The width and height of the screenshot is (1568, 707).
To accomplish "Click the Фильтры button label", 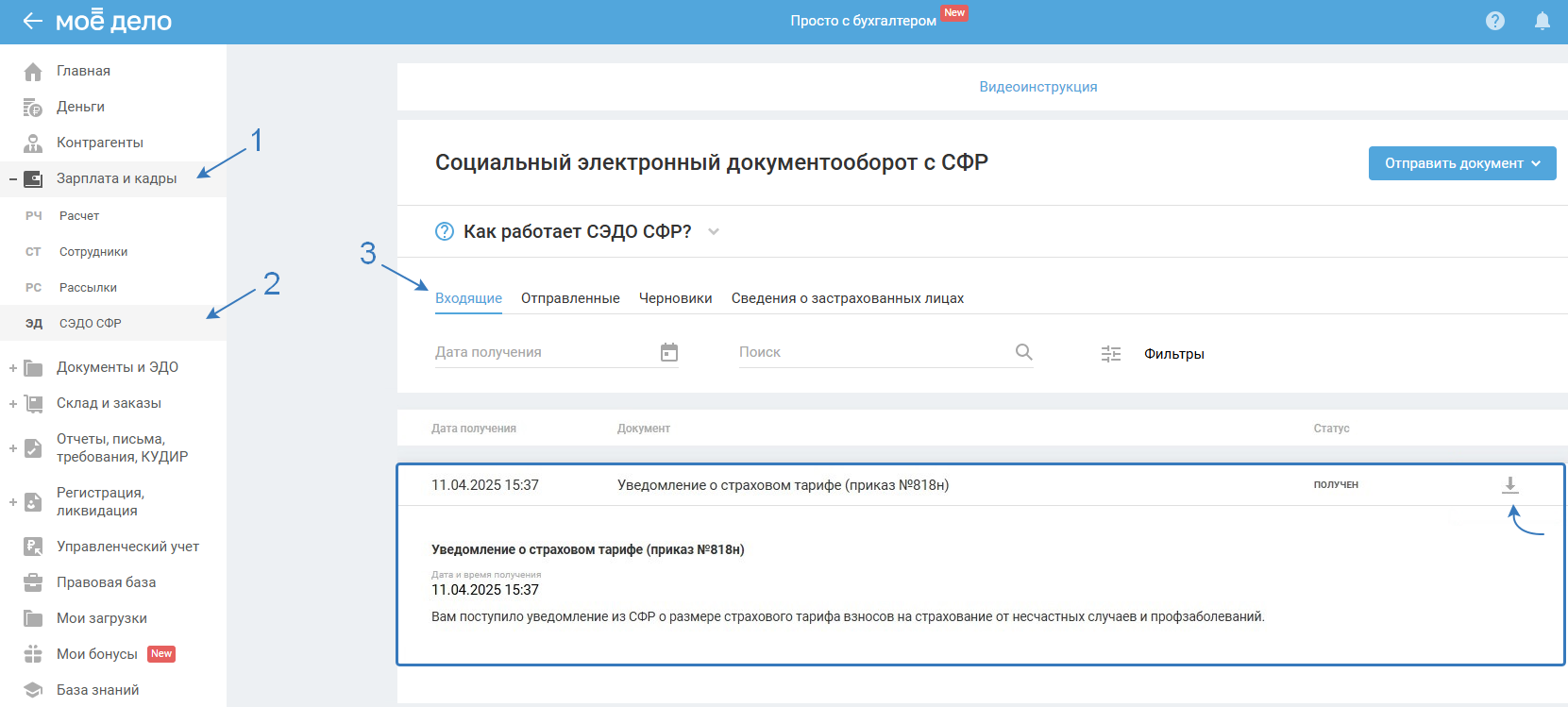I will point(1174,354).
